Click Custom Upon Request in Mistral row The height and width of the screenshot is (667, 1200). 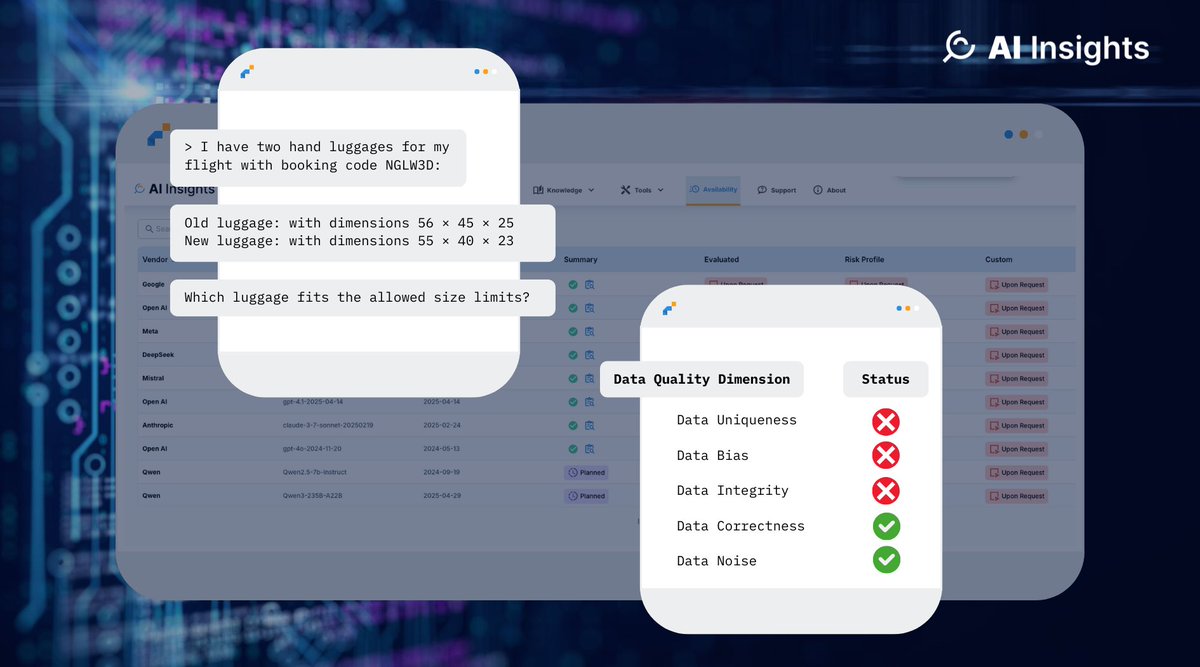point(1017,378)
